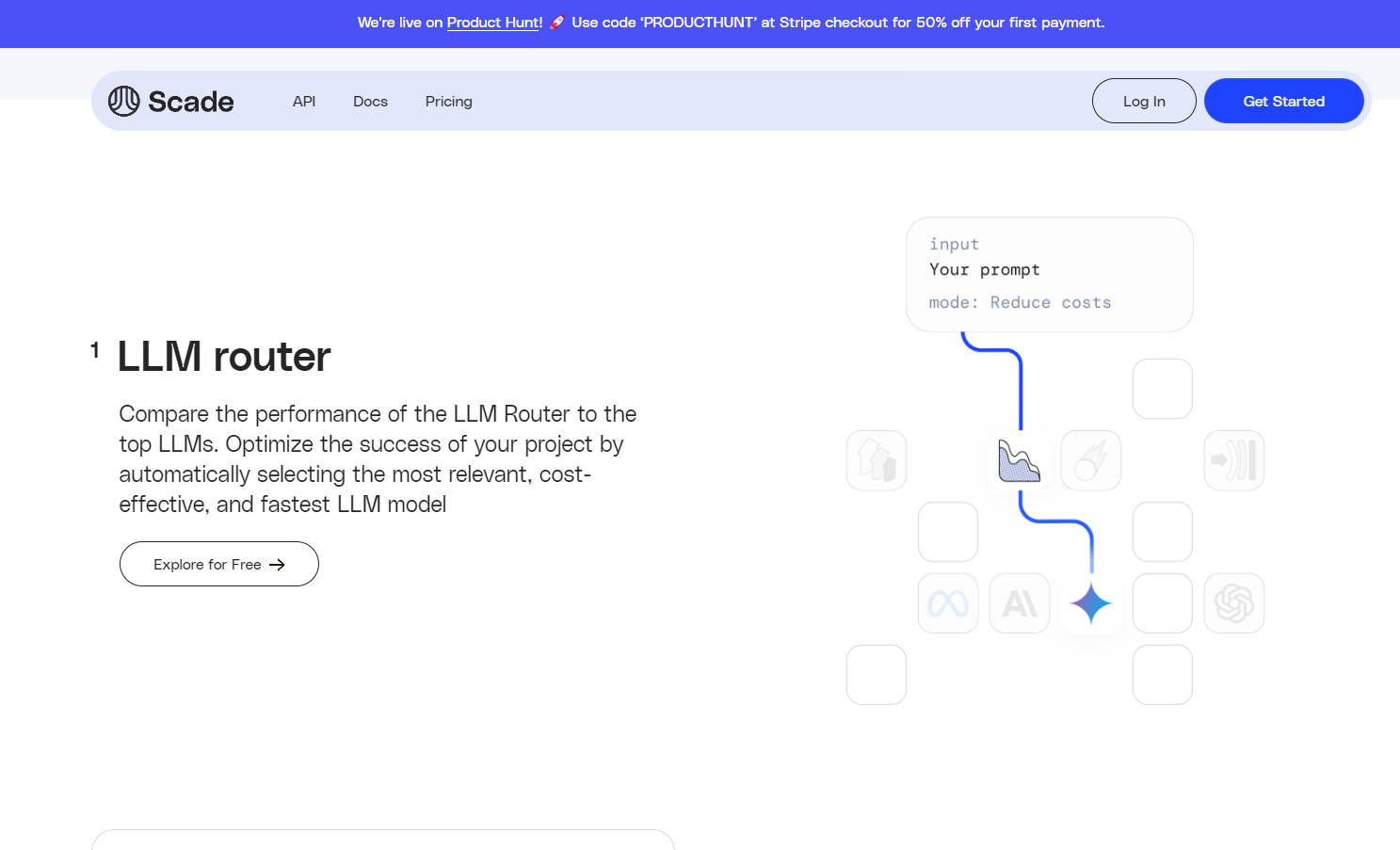Screen dimensions: 1400x850
Task: Select the OpenAI logo tile
Action: pyautogui.click(x=1233, y=603)
